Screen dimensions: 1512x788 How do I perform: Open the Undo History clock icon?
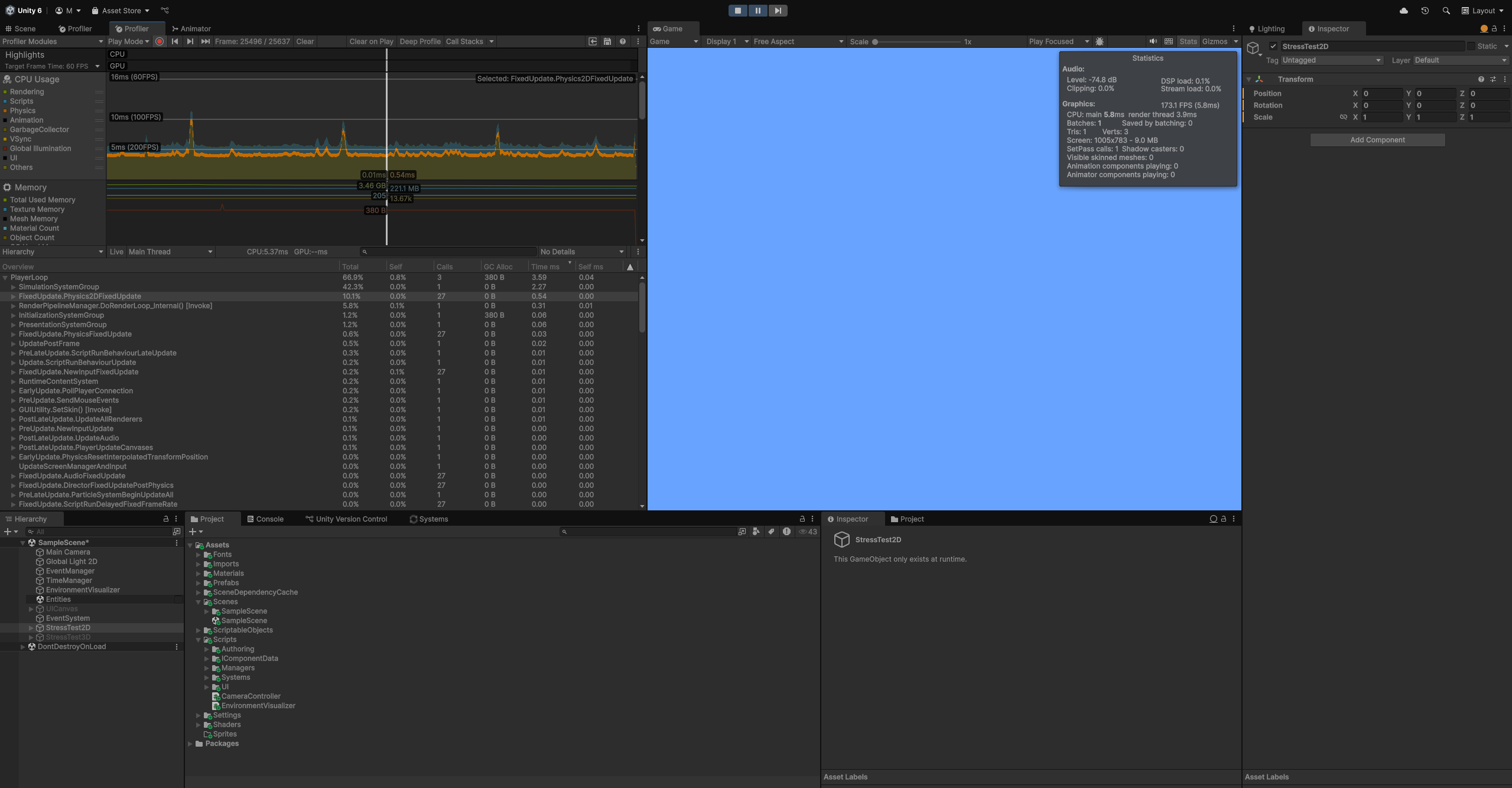[1425, 11]
